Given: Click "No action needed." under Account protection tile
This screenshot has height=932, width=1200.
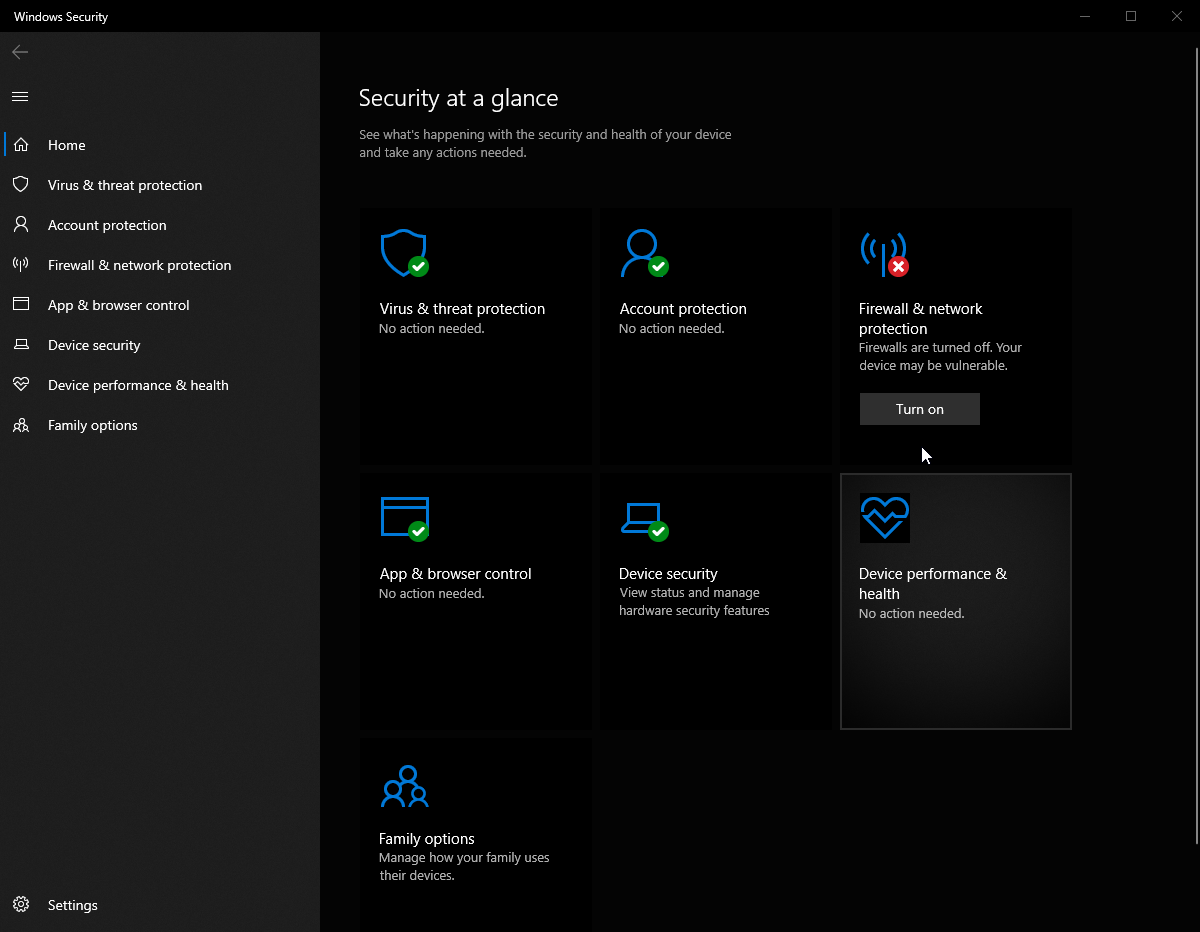Looking at the screenshot, I should 672,329.
